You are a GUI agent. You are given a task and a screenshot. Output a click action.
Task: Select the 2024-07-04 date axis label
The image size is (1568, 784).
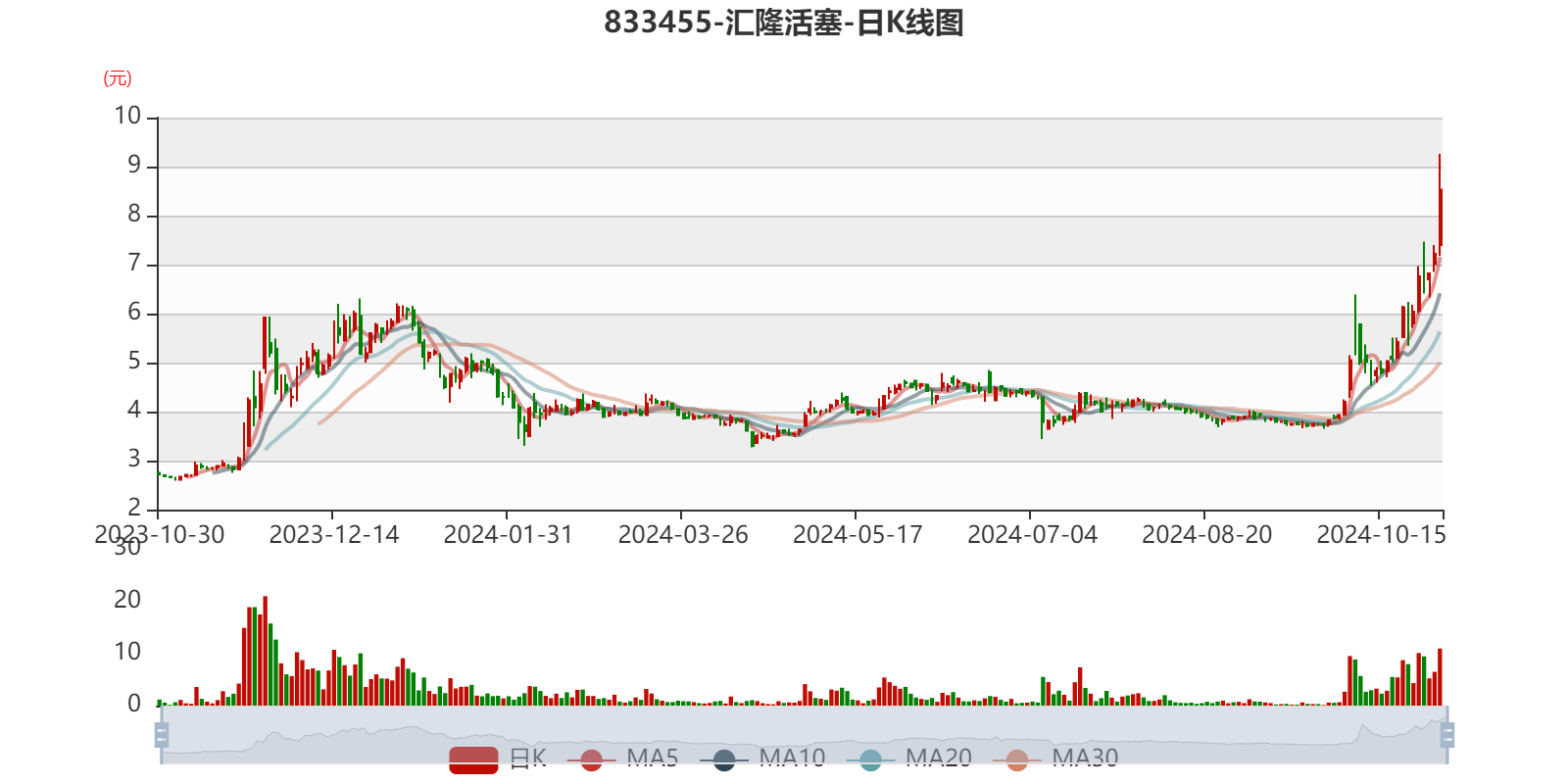(x=1032, y=535)
